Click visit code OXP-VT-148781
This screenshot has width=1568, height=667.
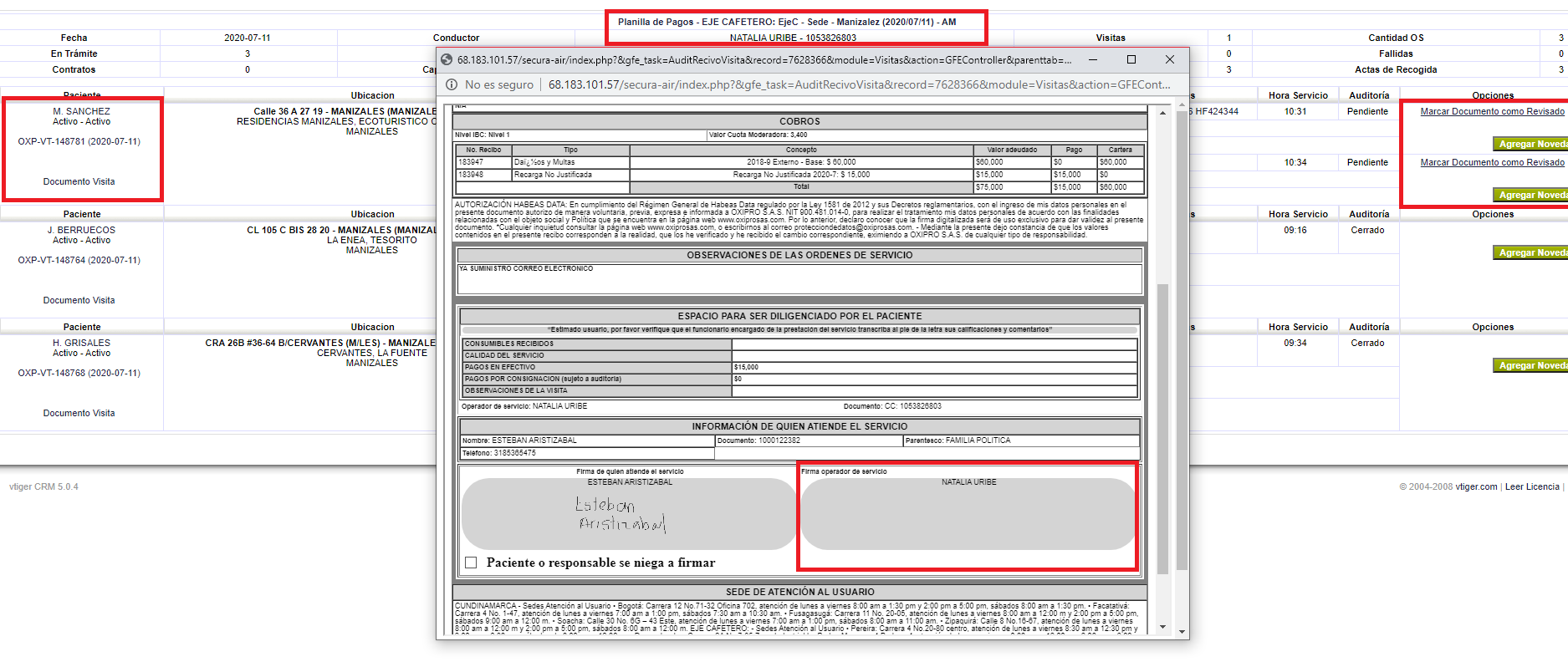coord(79,141)
